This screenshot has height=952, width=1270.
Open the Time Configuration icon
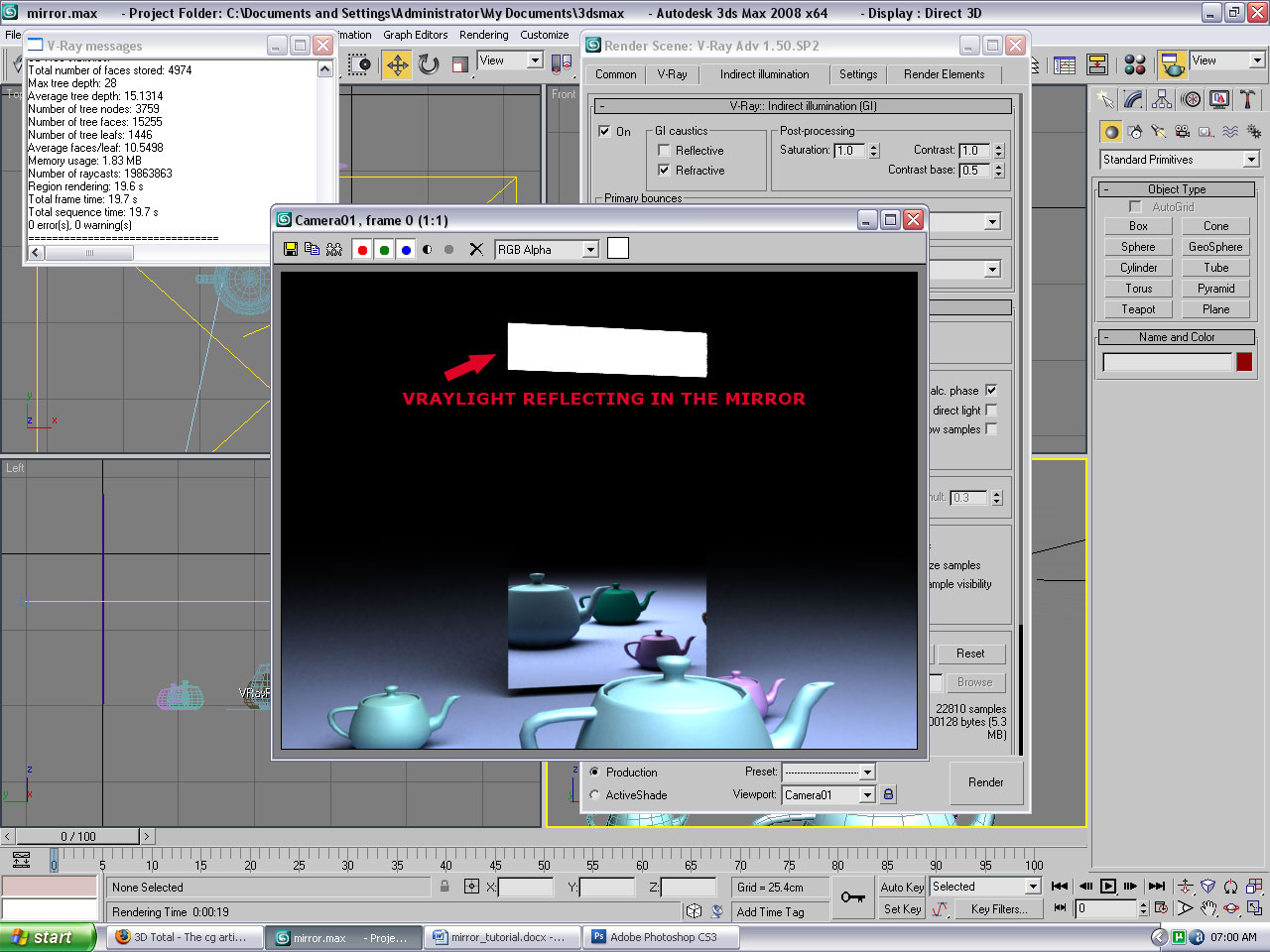tap(1161, 907)
